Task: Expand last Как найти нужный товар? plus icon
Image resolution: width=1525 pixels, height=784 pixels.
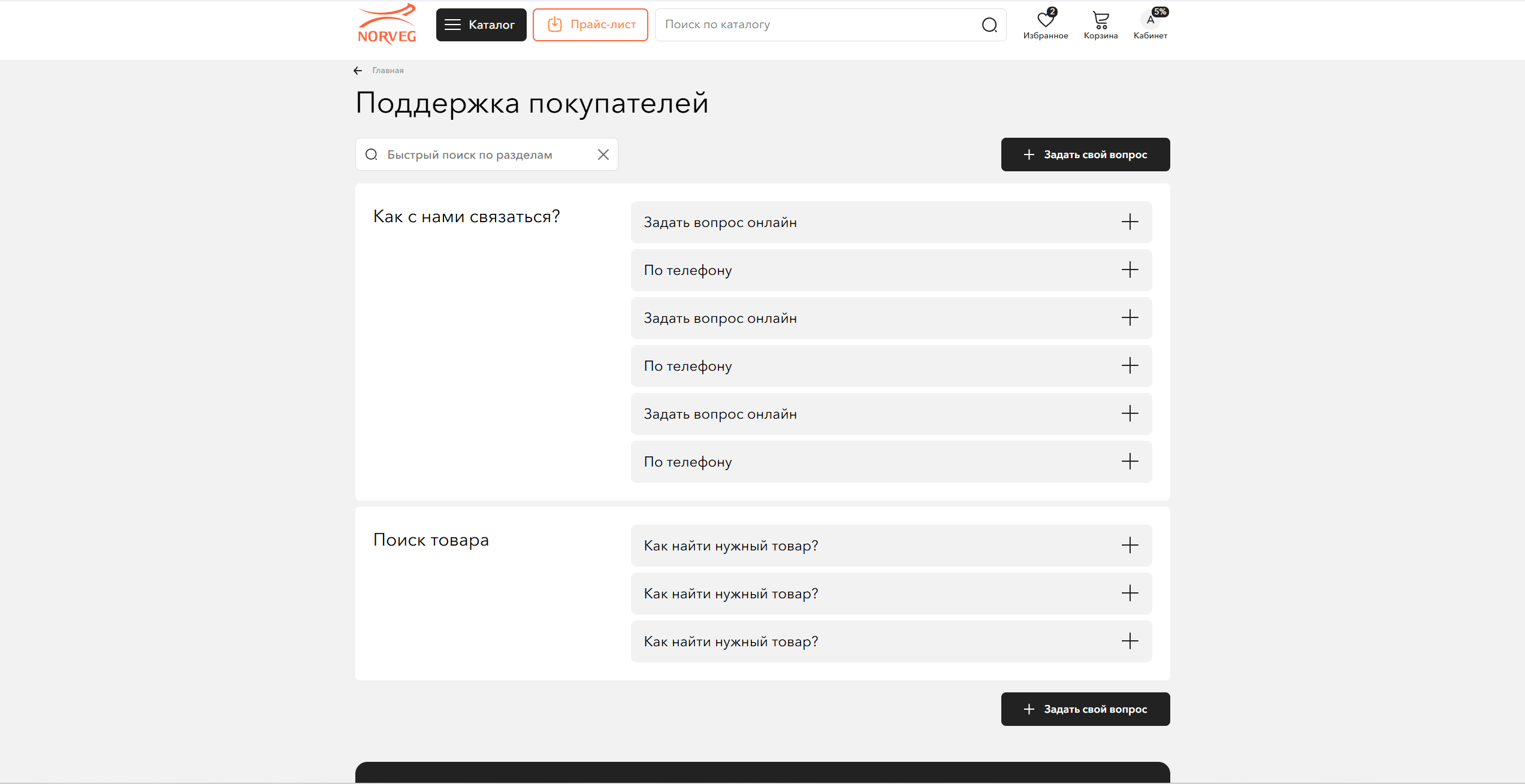Action: pyautogui.click(x=1130, y=641)
